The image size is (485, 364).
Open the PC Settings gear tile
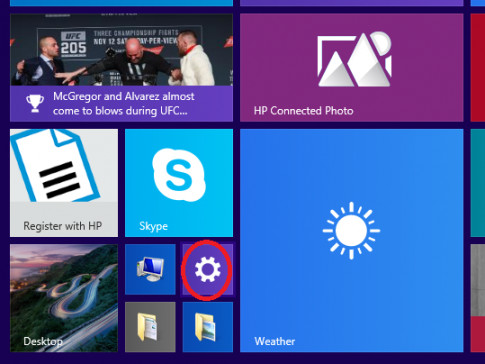pyautogui.click(x=207, y=270)
